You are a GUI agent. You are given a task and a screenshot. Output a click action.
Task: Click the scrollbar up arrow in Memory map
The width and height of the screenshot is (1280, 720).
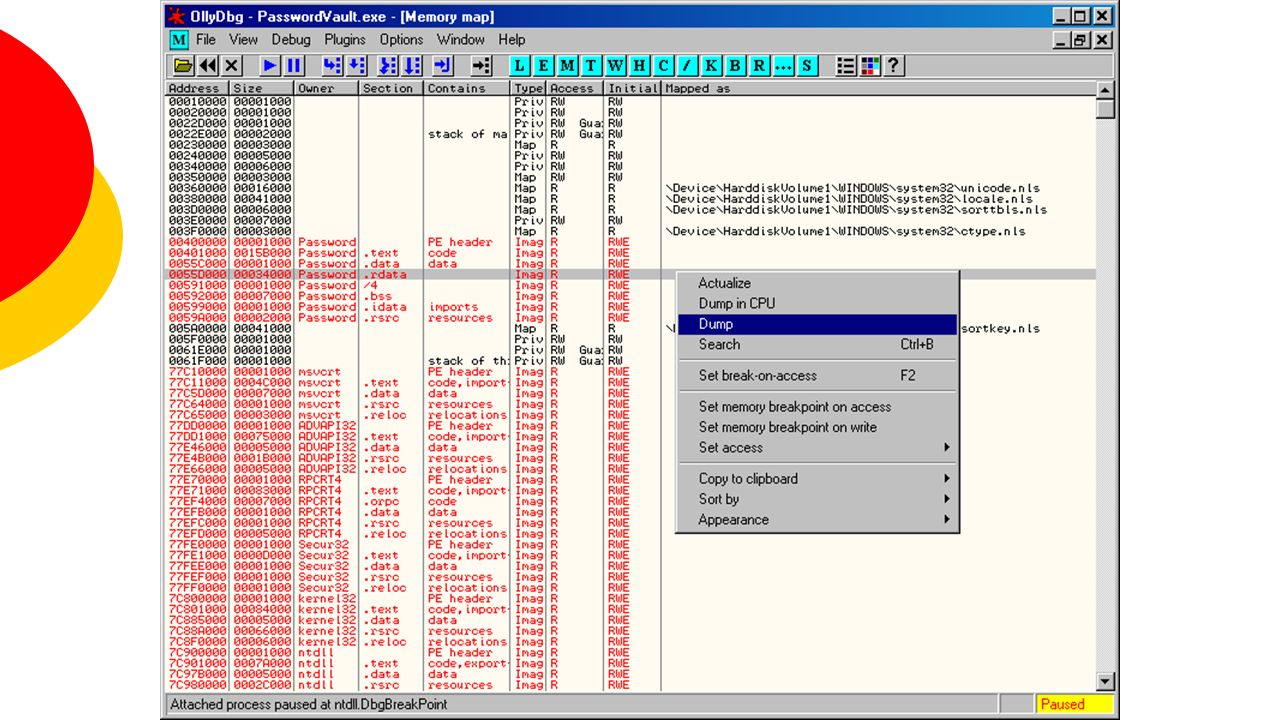point(1104,90)
